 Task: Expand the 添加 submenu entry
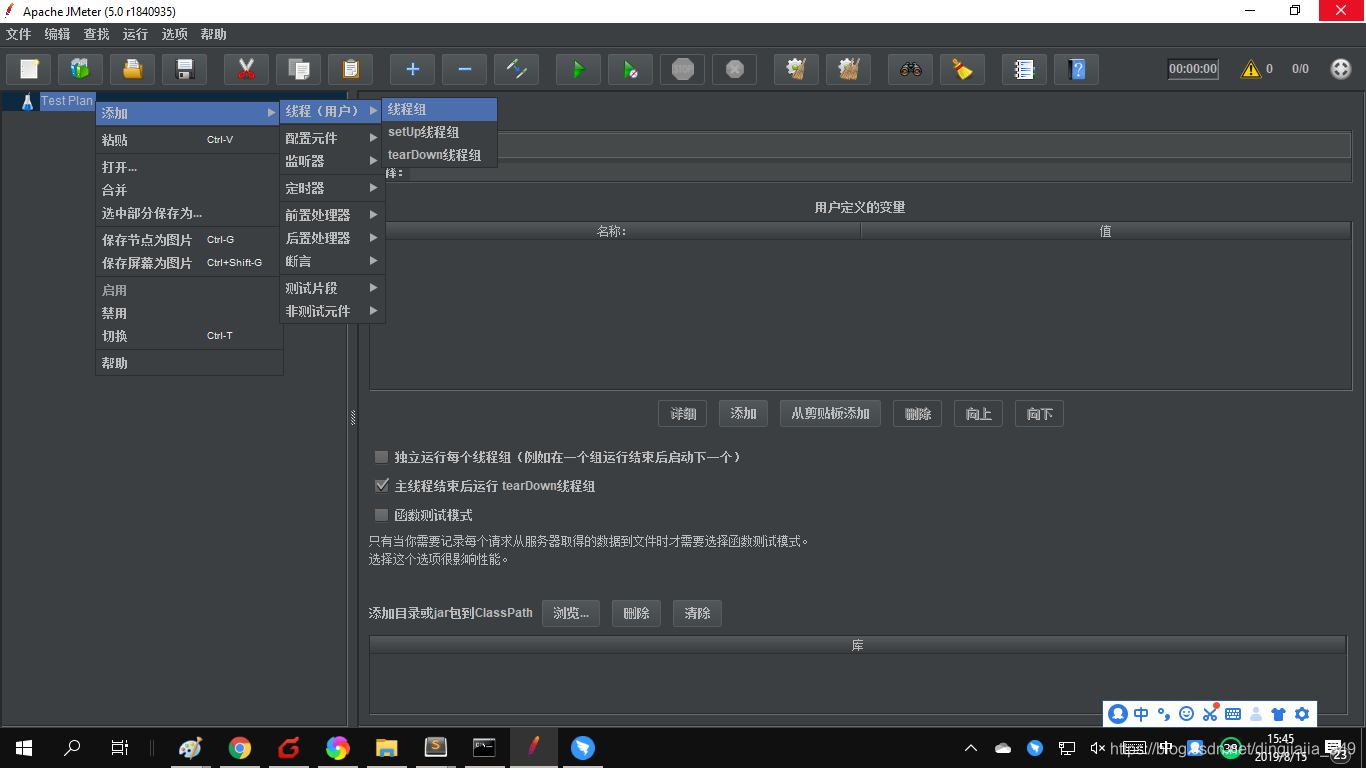click(x=188, y=113)
